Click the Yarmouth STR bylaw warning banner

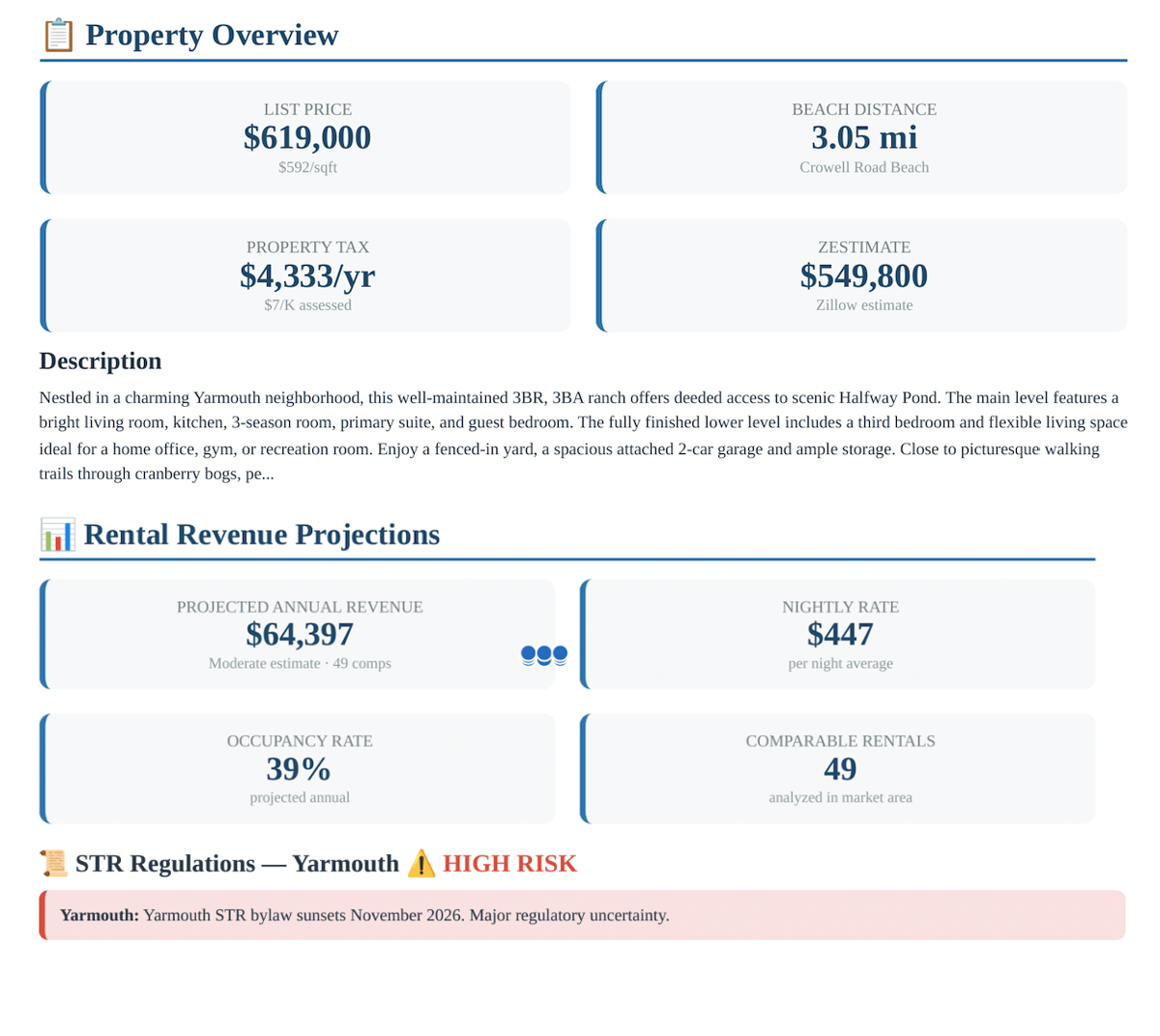(x=582, y=915)
